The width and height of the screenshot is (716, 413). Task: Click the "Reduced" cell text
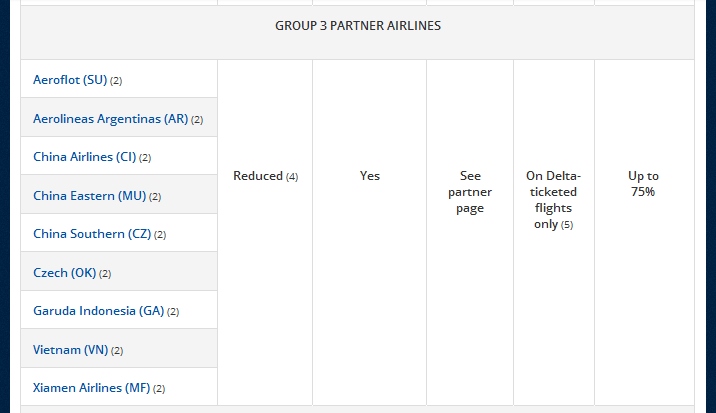258,176
